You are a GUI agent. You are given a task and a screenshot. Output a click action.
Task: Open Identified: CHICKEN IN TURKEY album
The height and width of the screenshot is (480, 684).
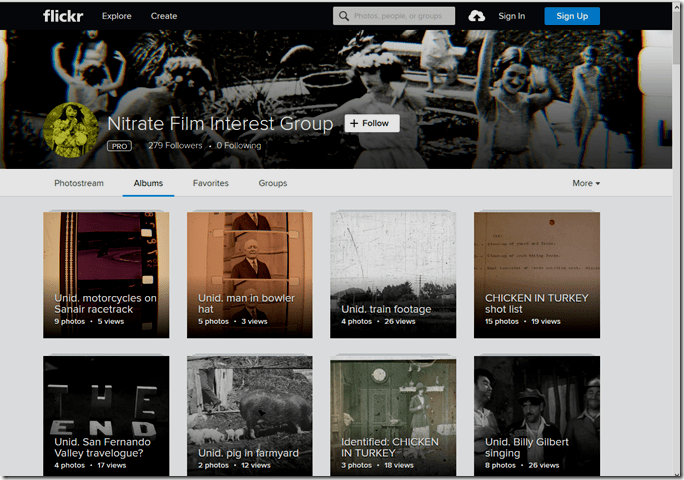click(393, 416)
